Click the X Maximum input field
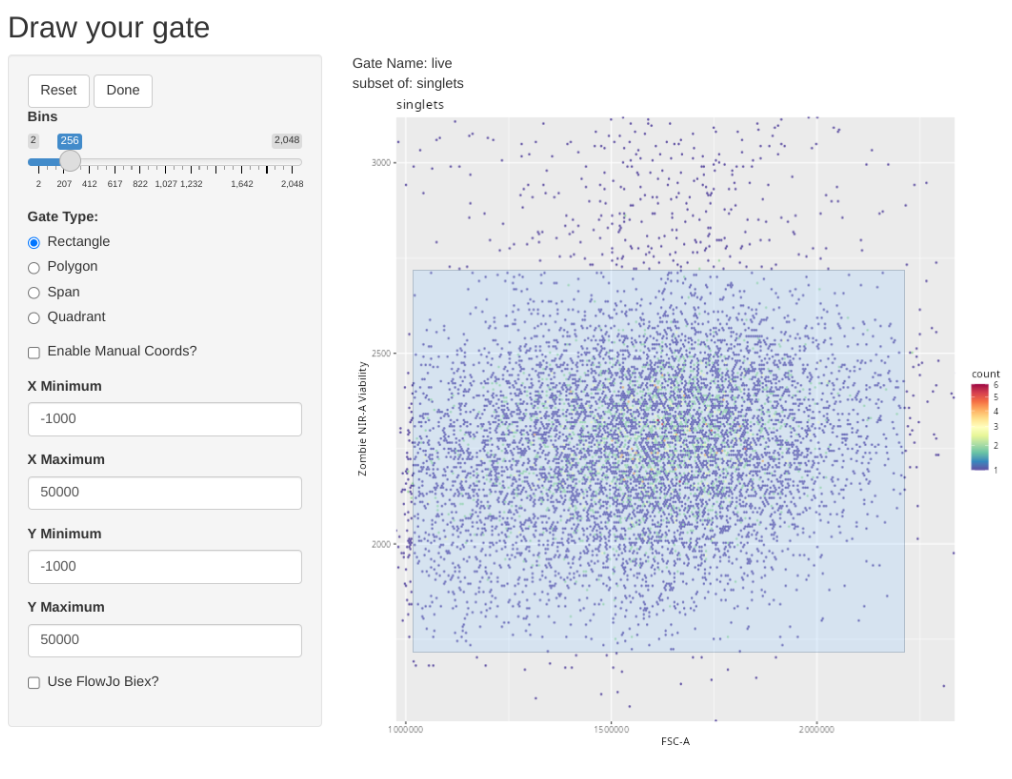The image size is (1012, 779). pos(165,493)
